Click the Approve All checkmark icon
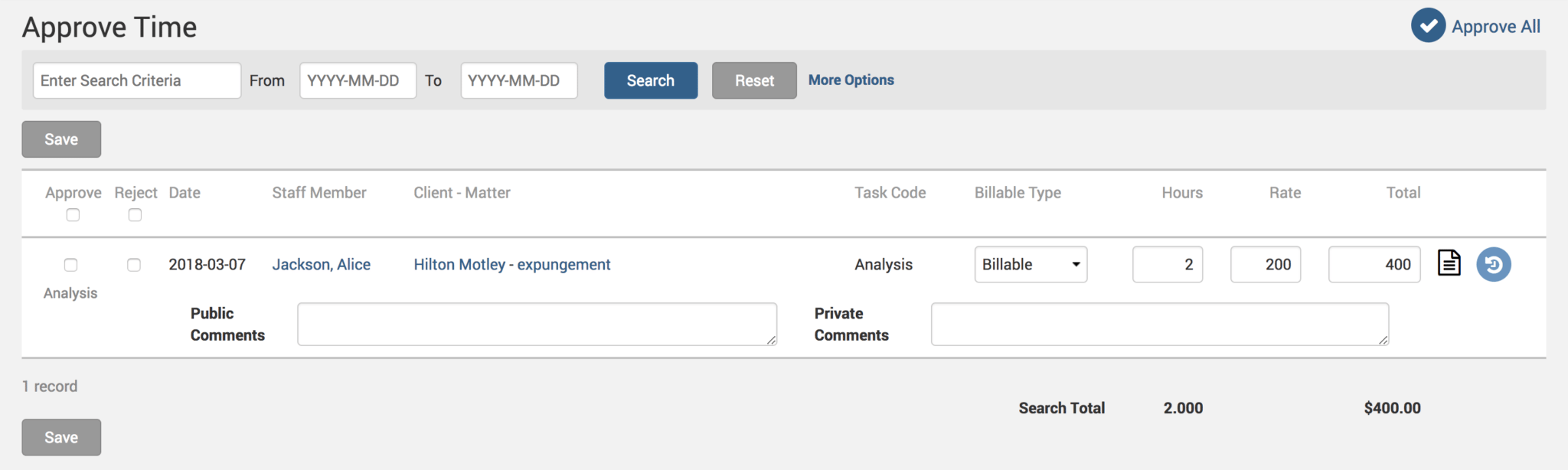Screen dimensions: 1568x470 [x=1428, y=26]
